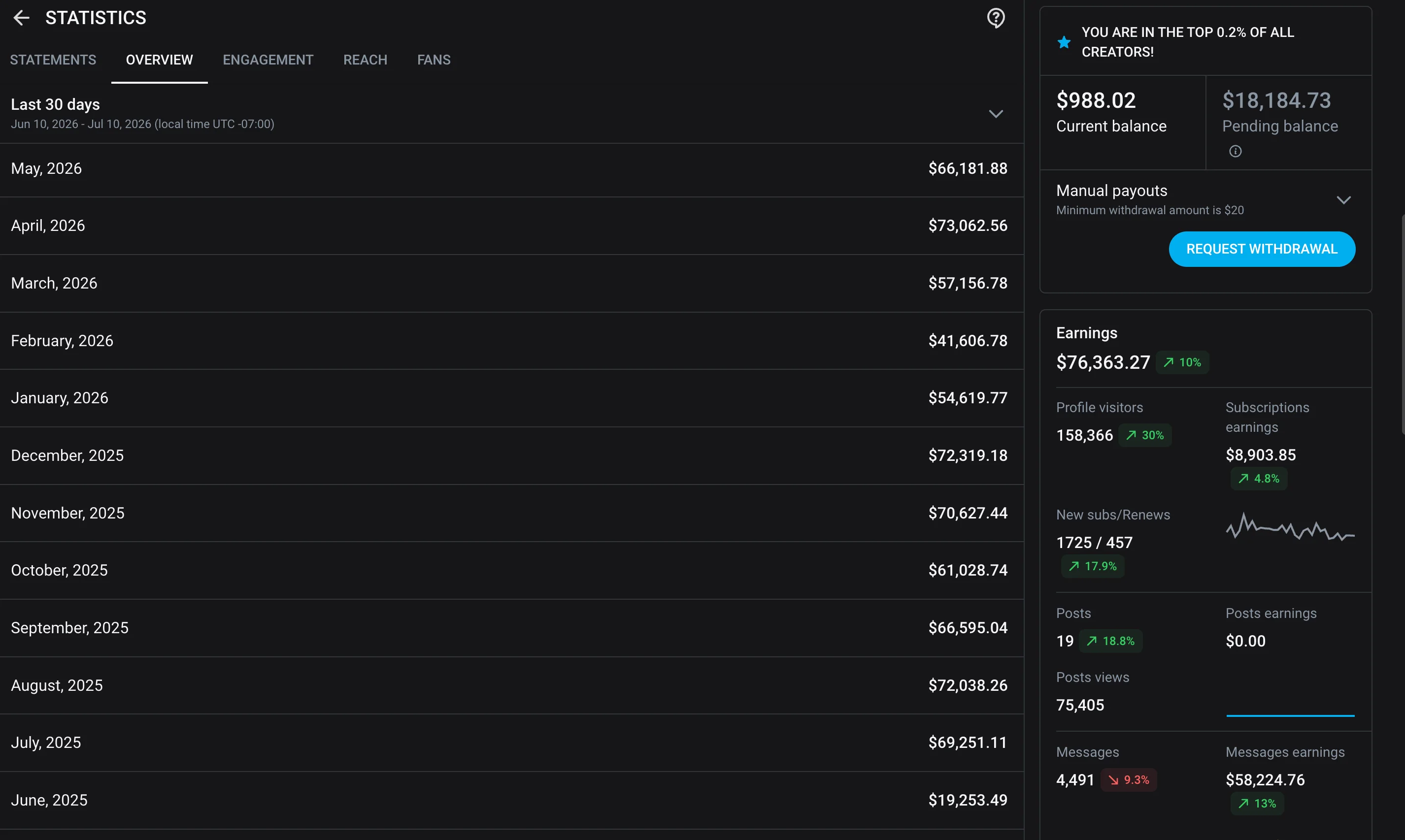Click the $18,184.73 pending balance value

click(x=1276, y=101)
